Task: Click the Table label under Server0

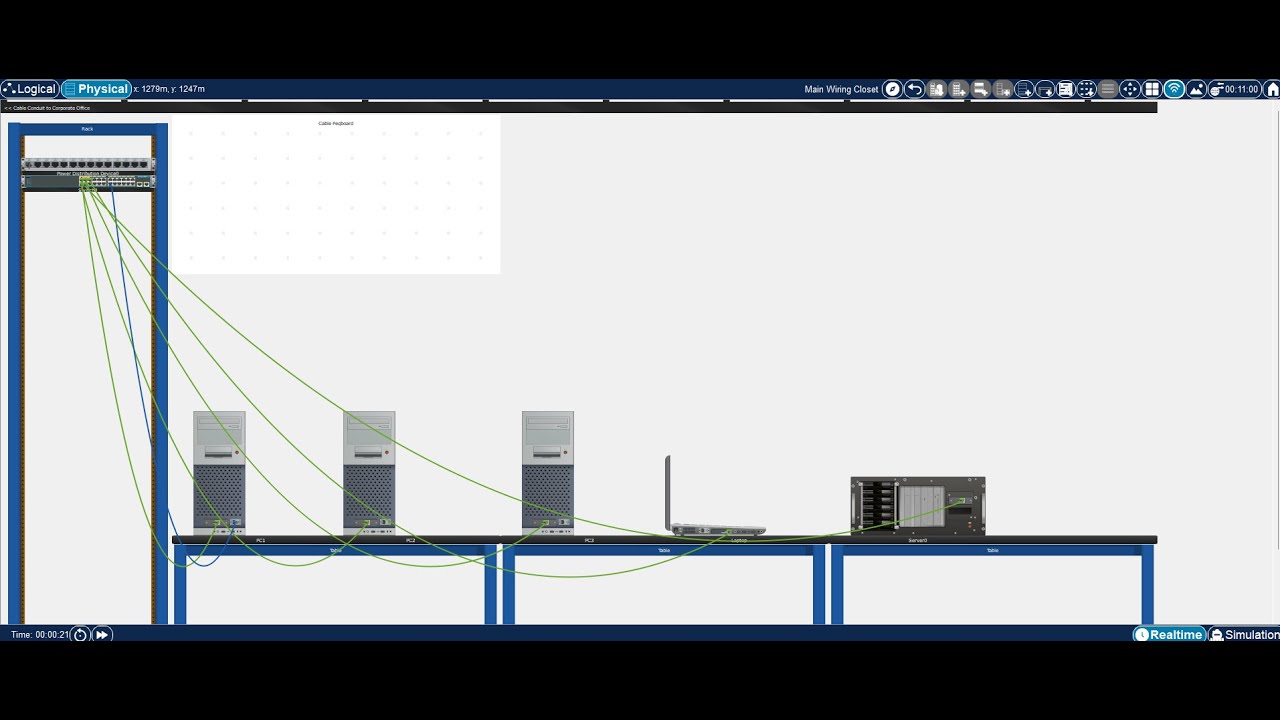Action: 993,550
